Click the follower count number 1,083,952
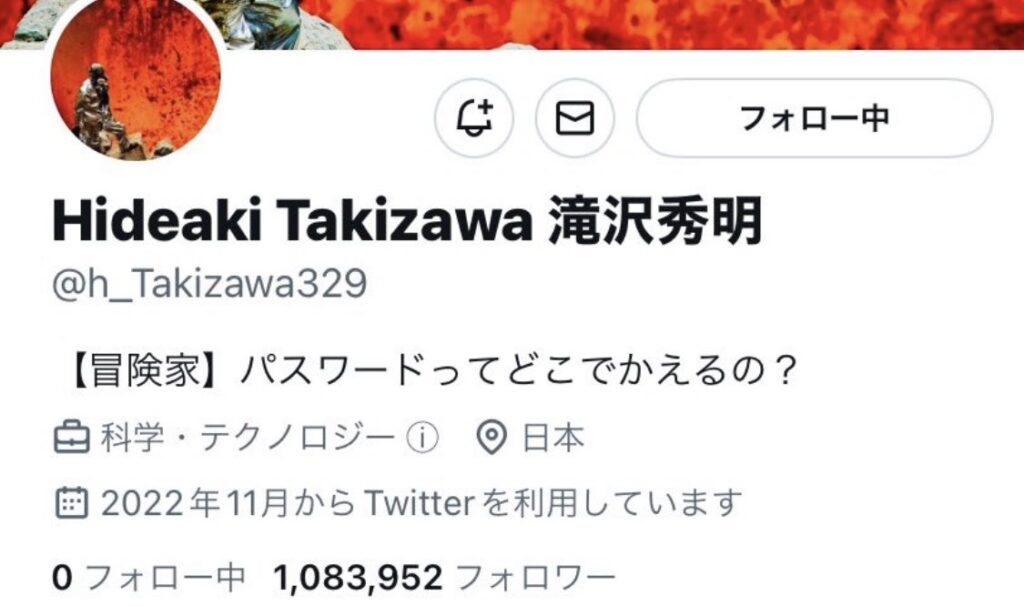Image resolution: width=1024 pixels, height=606 pixels. [358, 577]
